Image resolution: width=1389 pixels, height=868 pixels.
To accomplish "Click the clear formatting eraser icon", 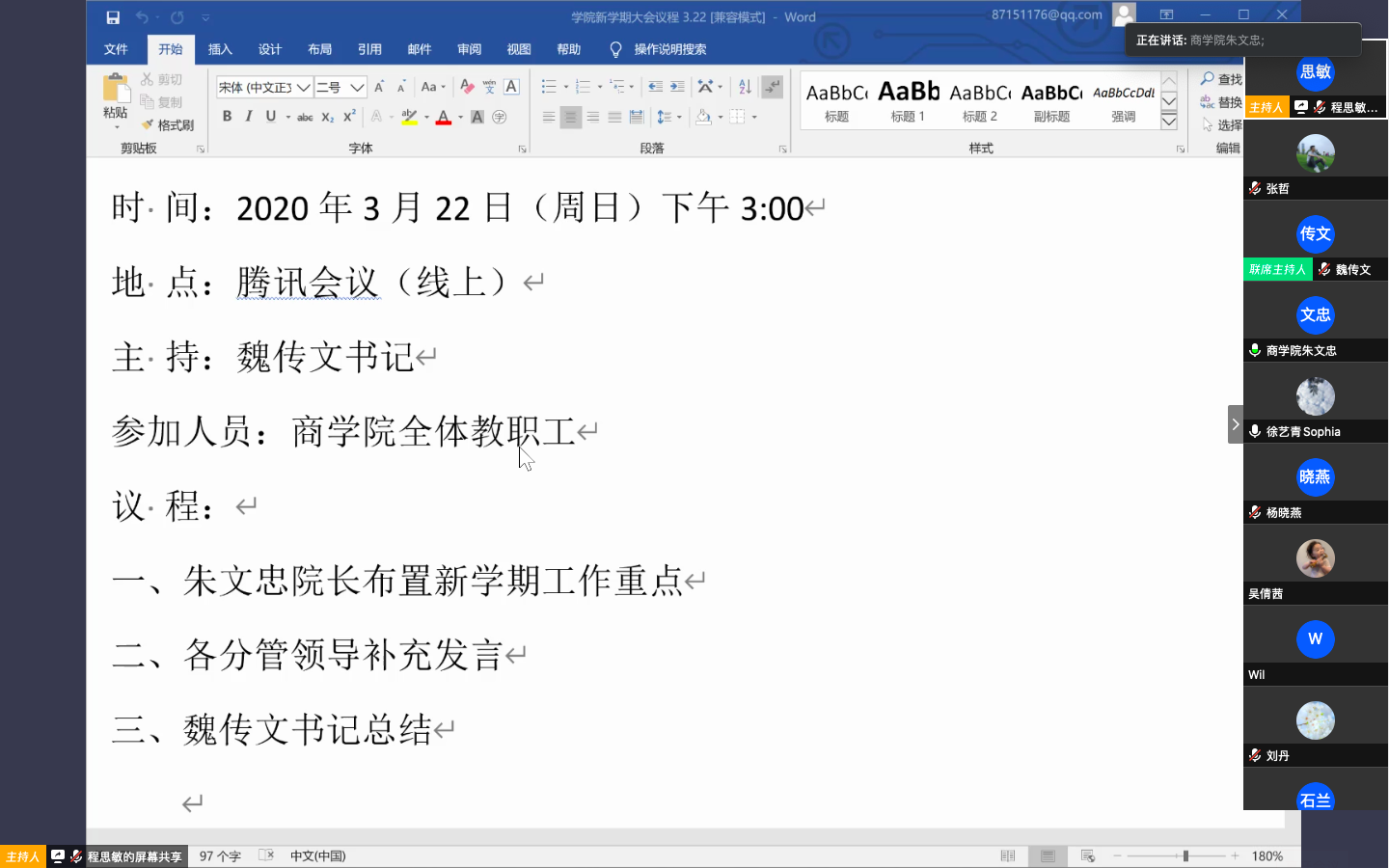I will coord(467,87).
